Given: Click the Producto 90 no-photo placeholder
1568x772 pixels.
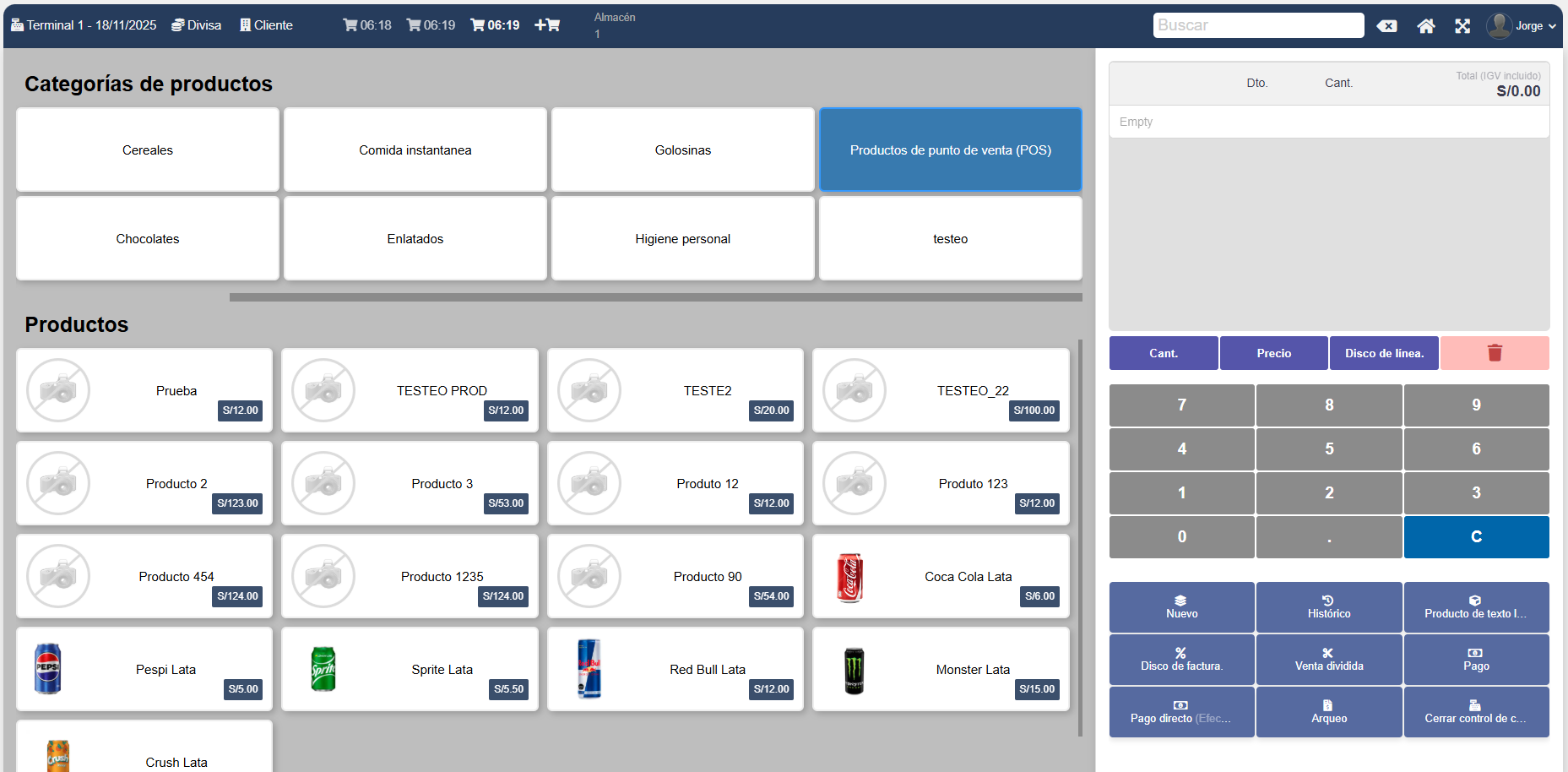Looking at the screenshot, I should 589,576.
